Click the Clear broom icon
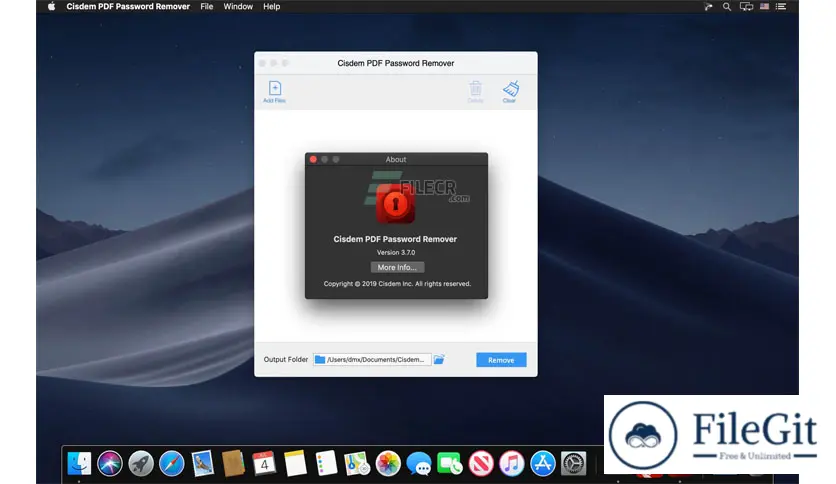Viewport: 836px width, 484px height. click(510, 92)
